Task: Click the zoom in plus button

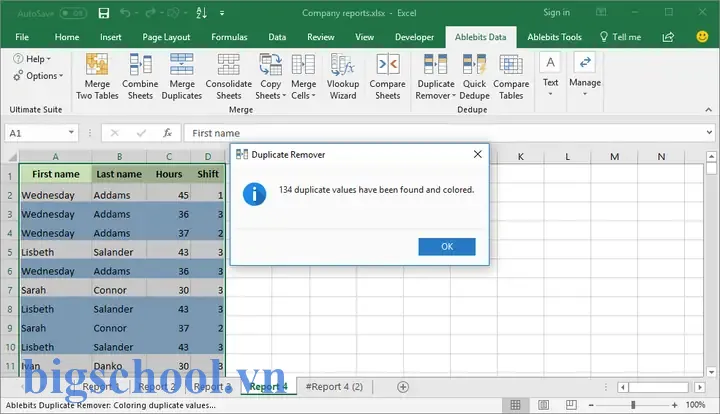Action: [674, 405]
